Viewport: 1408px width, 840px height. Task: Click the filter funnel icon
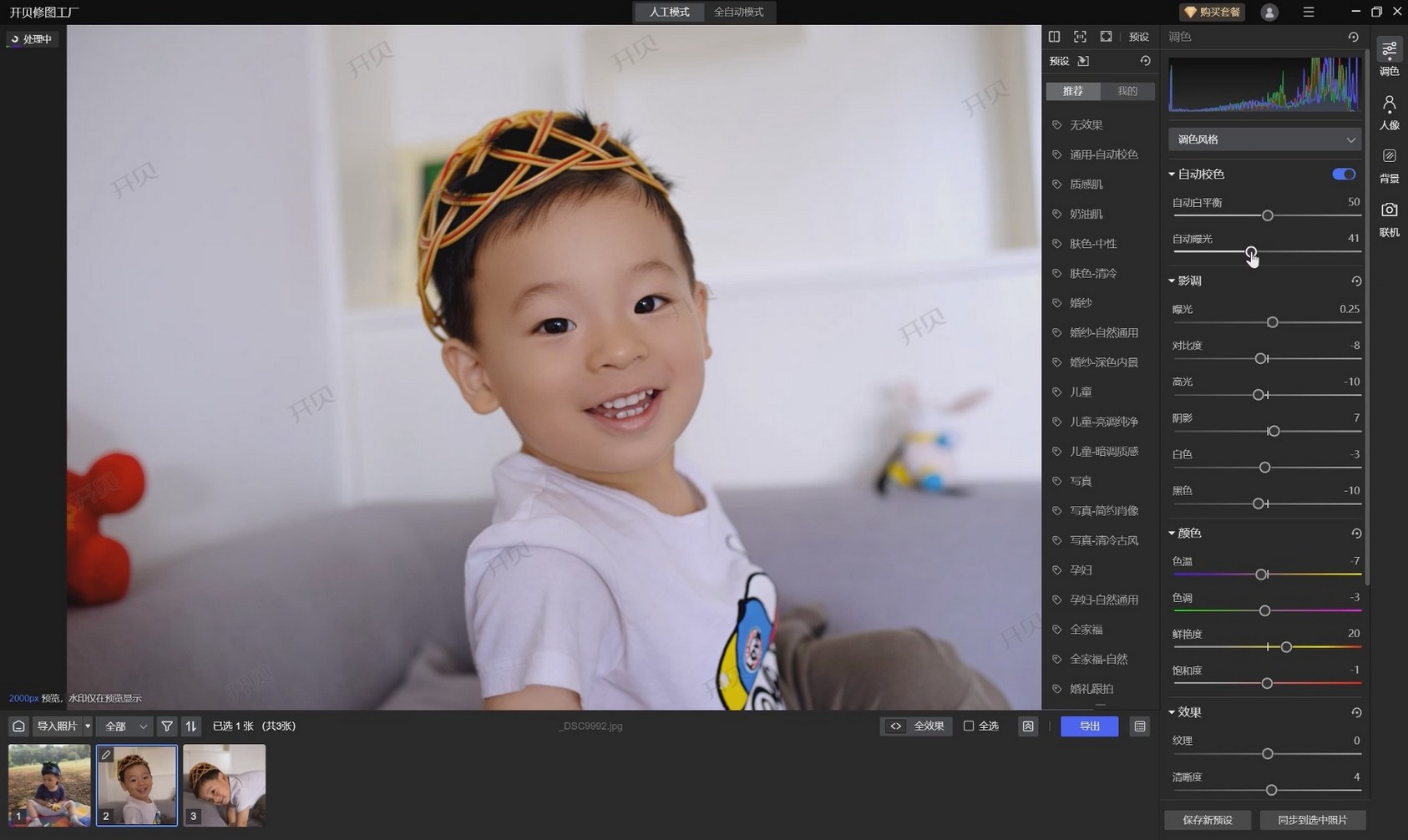[x=167, y=726]
